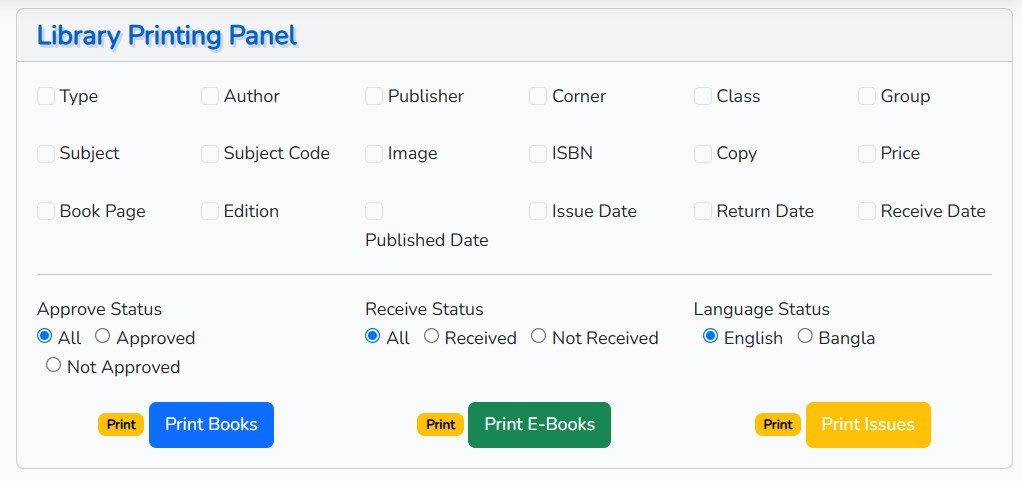Tick the Publisher checkbox
This screenshot has height=481, width=1022.
click(374, 96)
